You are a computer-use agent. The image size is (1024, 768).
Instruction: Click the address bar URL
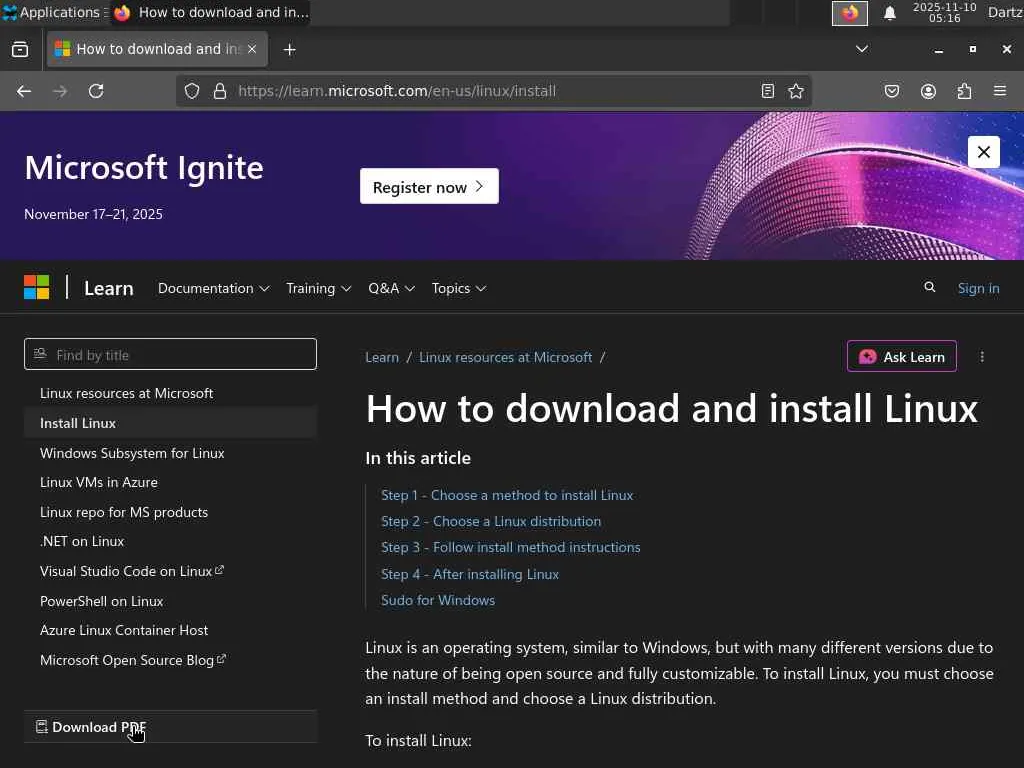click(x=397, y=91)
